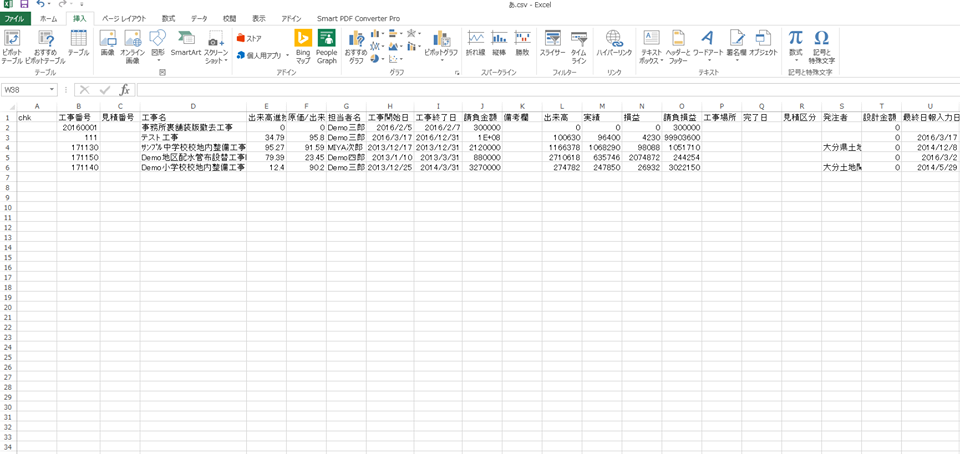This screenshot has width=960, height=454.
Task: Switch to the View (表示) tab
Action: [x=259, y=19]
